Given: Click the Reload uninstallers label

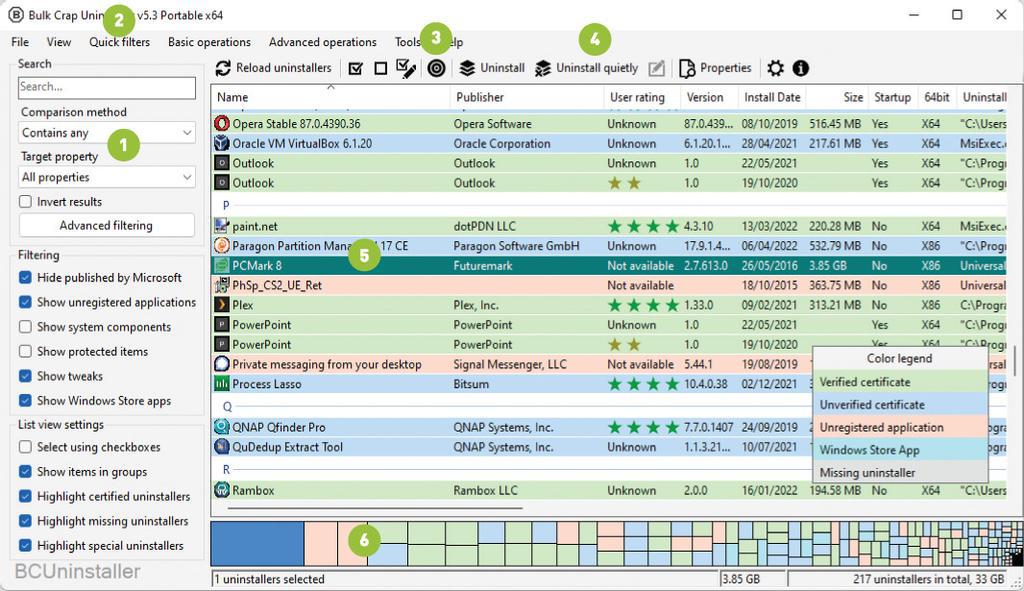Looking at the screenshot, I should (283, 68).
